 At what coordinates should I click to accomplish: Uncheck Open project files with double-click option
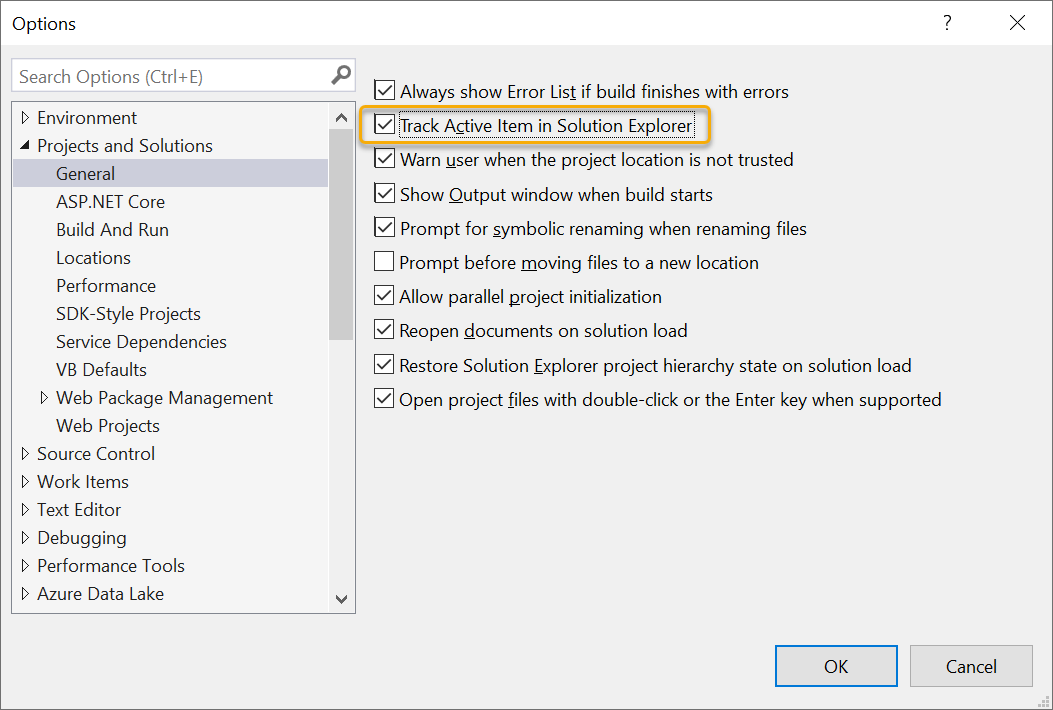[384, 399]
